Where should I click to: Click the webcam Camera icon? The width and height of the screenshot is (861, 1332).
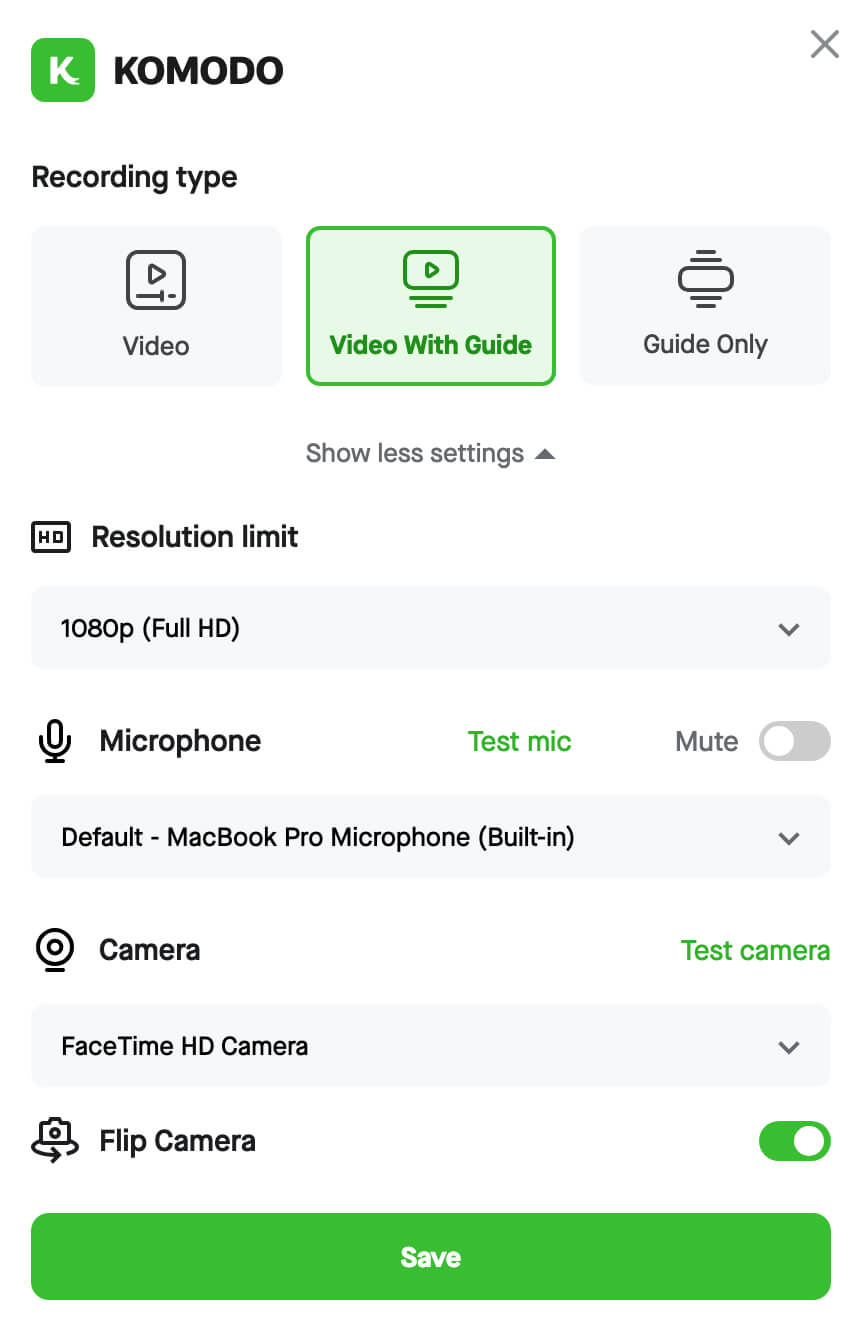pos(55,950)
